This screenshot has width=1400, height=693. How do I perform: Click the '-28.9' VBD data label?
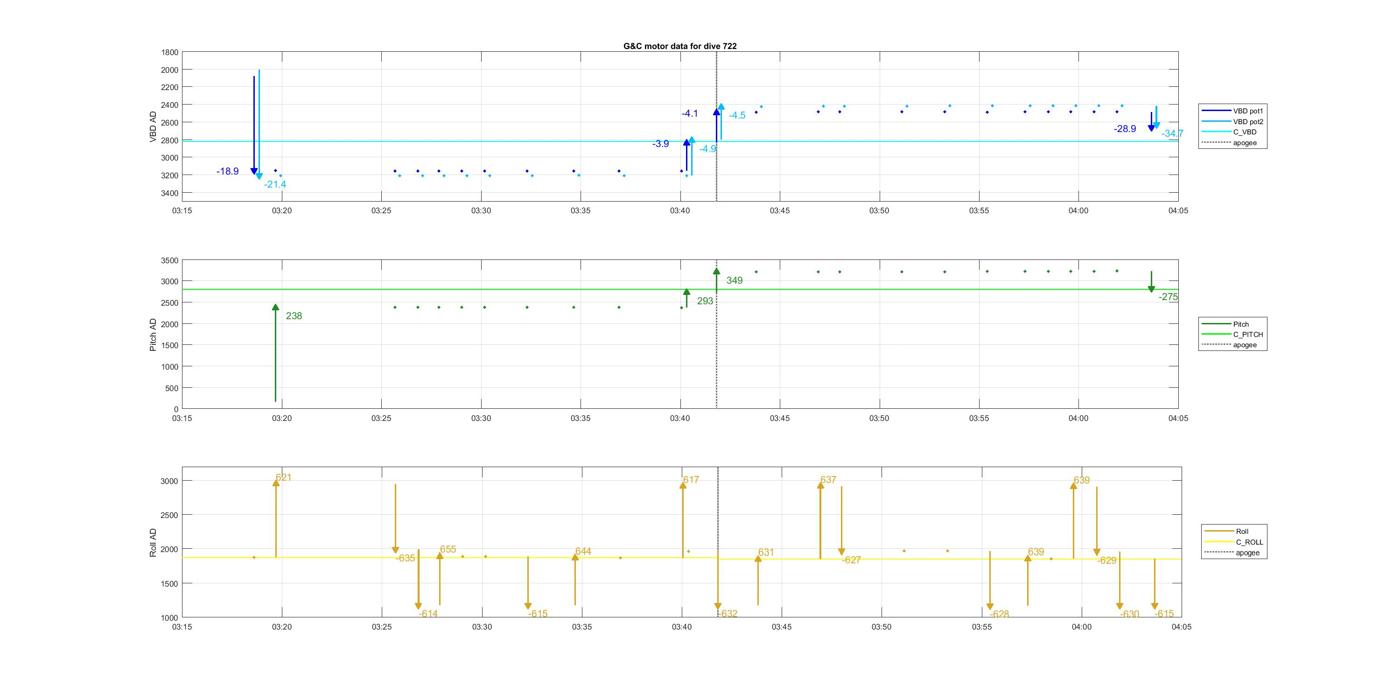[x=1125, y=129]
